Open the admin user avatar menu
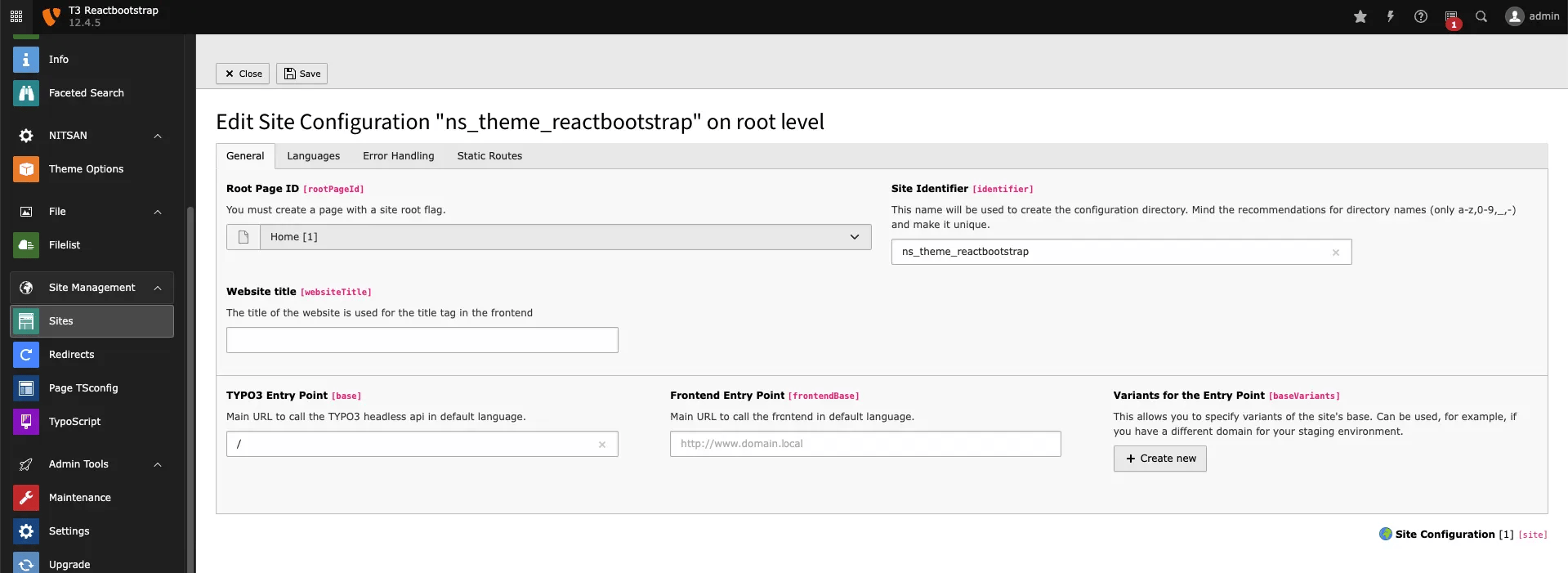The width and height of the screenshot is (1568, 573). tap(1532, 16)
